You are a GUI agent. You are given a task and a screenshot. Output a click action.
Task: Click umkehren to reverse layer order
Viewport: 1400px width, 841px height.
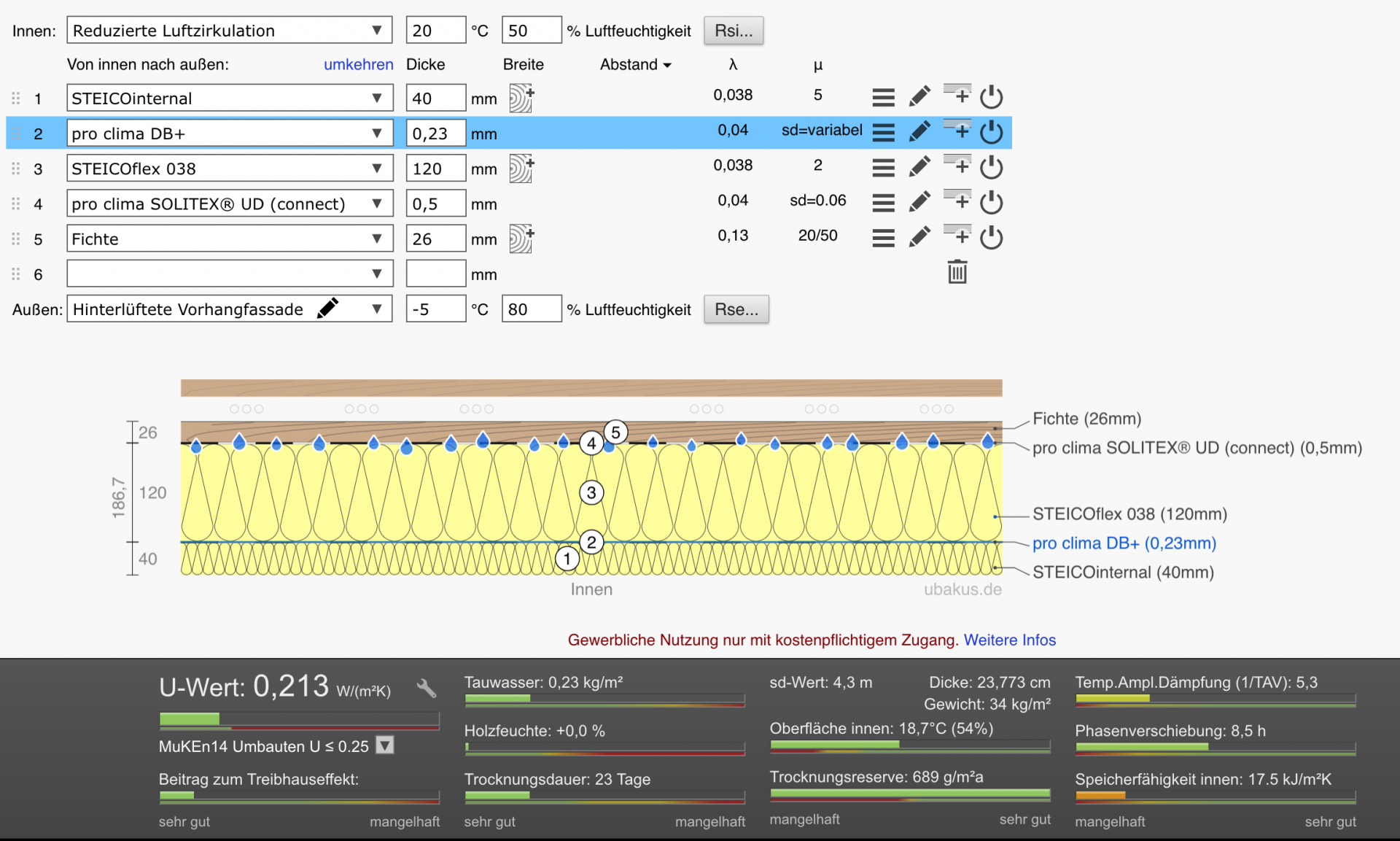359,64
